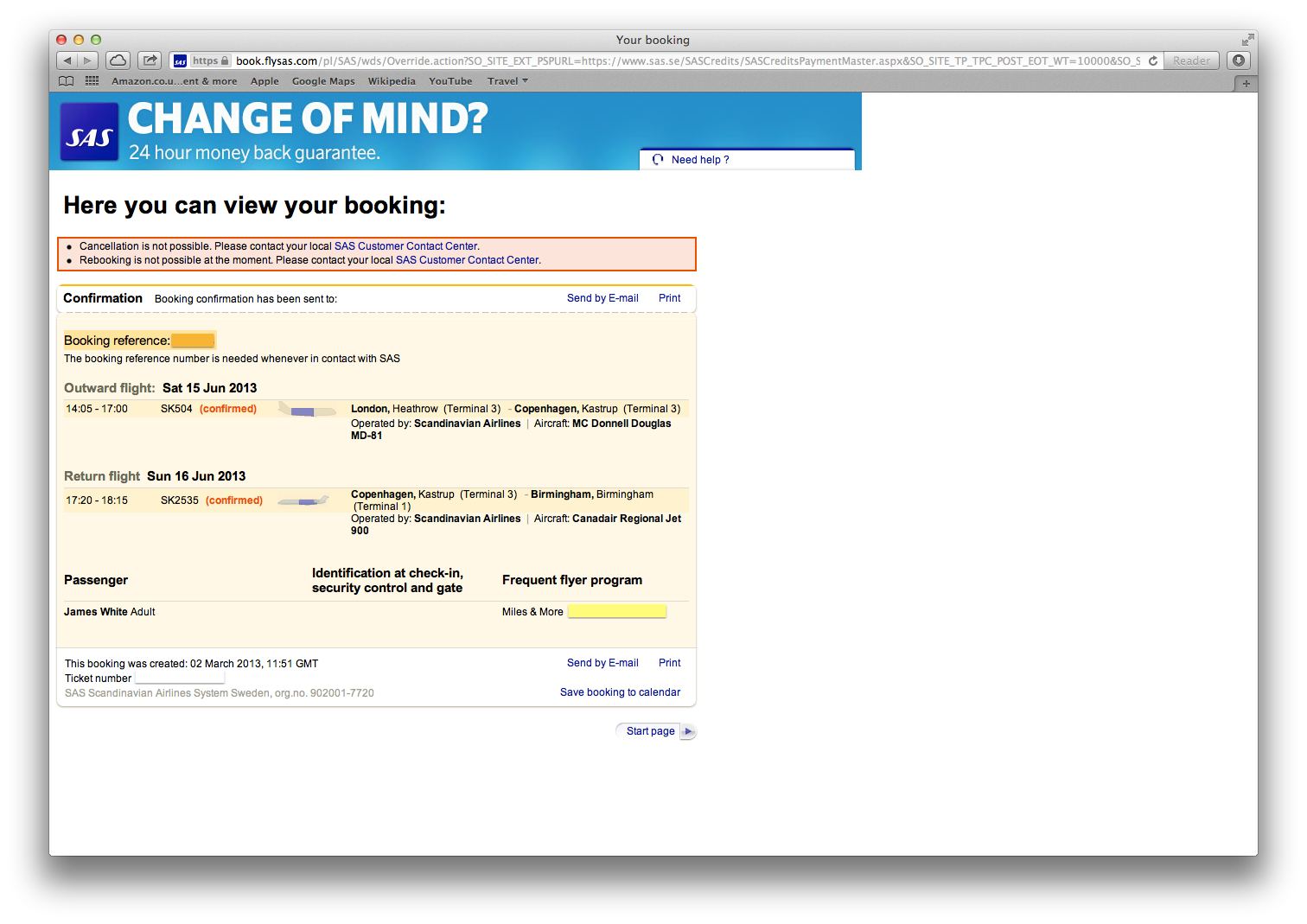
Task: Click the outward date Sat 15 Jun 2013
Action: click(209, 388)
